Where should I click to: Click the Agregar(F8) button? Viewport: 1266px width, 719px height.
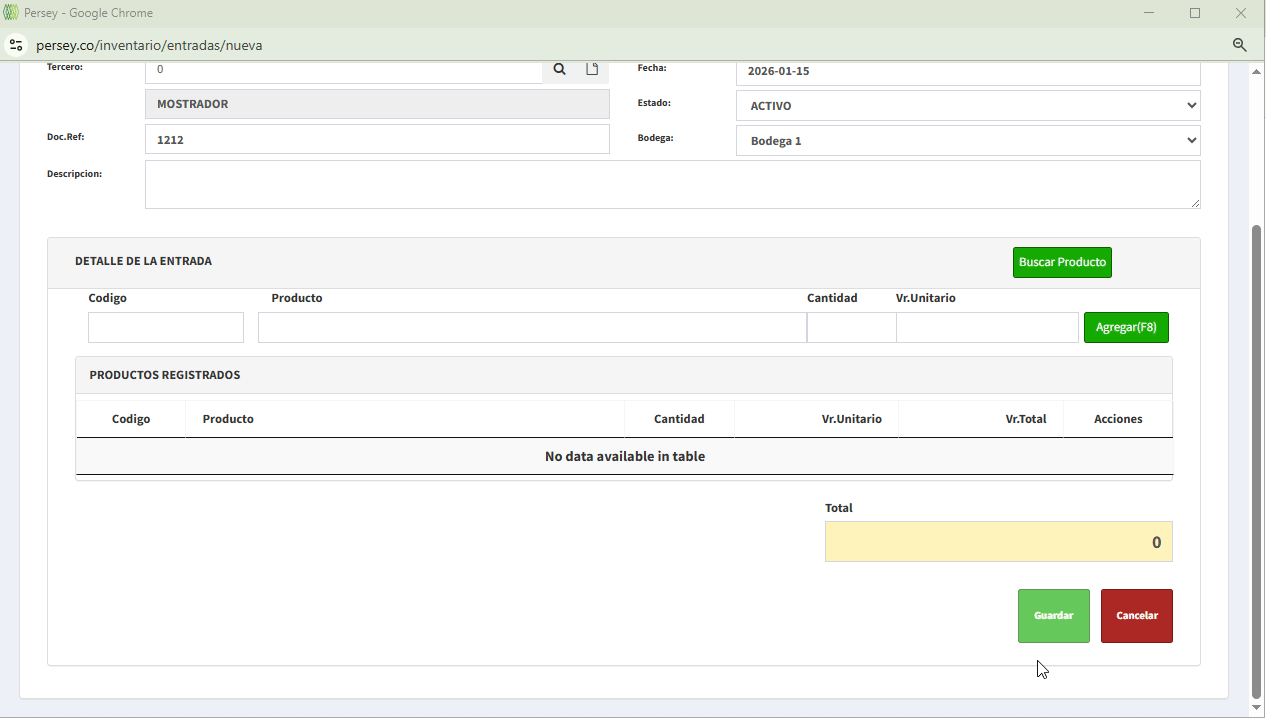coord(1126,327)
